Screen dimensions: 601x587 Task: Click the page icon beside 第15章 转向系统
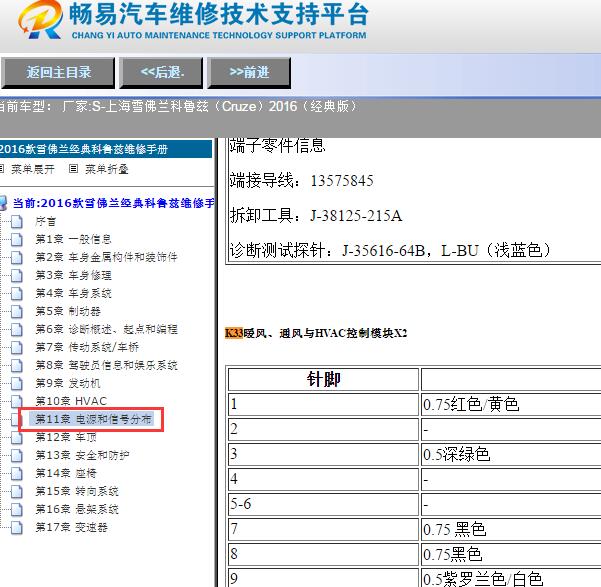[16, 492]
